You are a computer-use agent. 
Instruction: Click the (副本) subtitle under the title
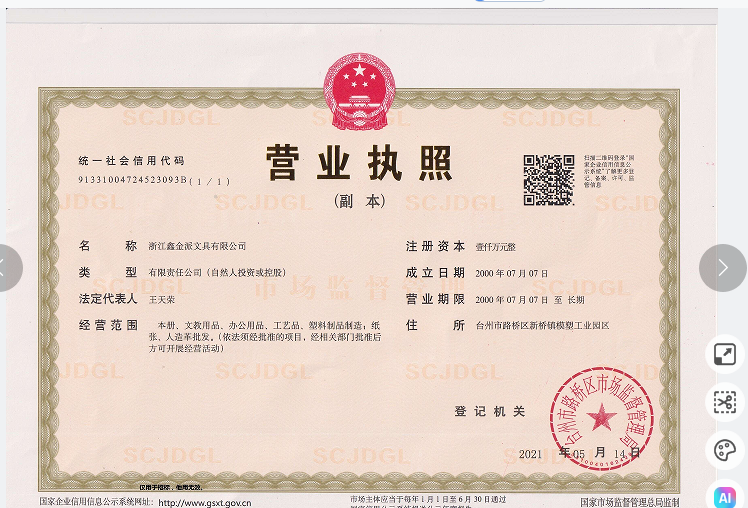click(359, 201)
